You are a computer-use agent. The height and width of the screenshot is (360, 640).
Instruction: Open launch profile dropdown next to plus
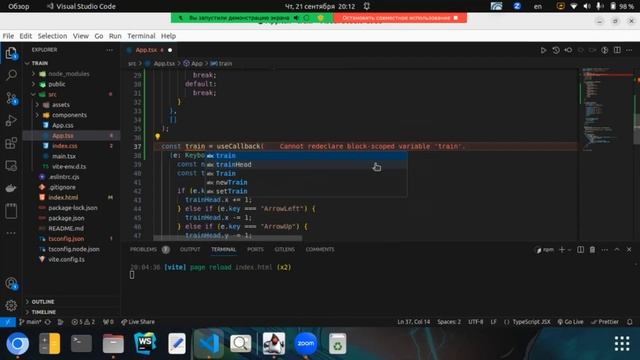coord(569,250)
